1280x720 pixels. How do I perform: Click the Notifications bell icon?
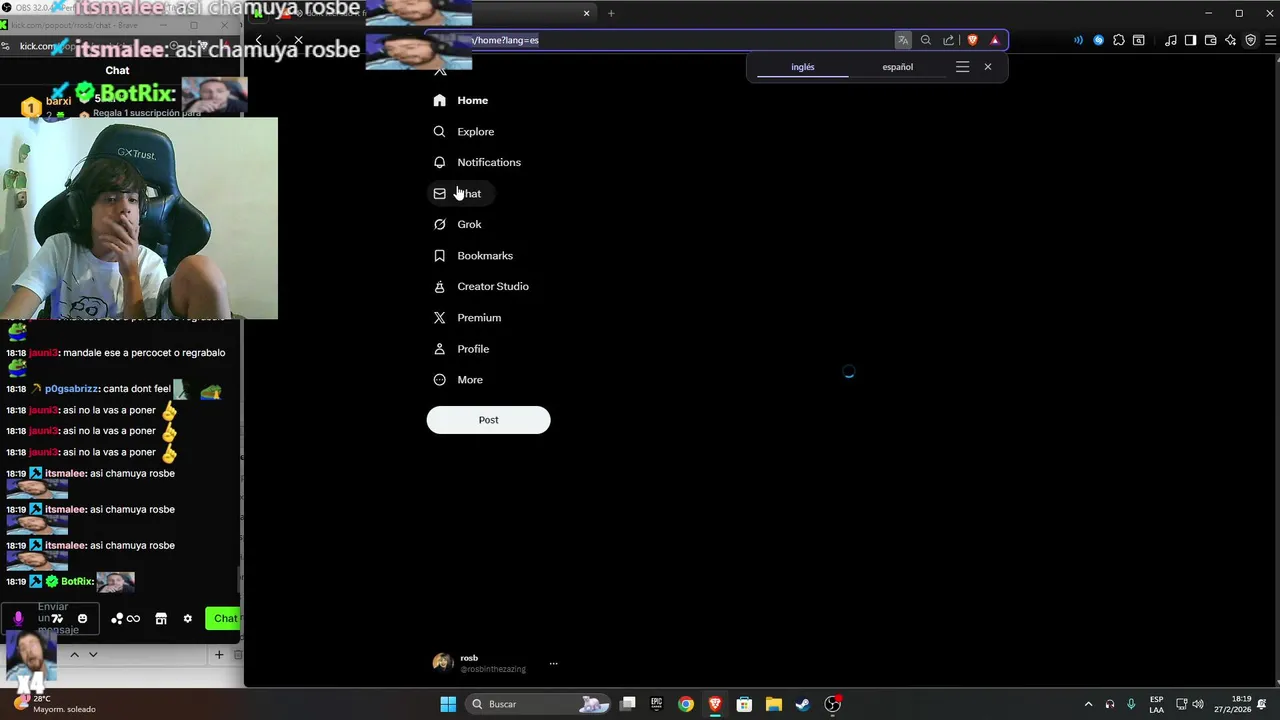click(x=439, y=162)
